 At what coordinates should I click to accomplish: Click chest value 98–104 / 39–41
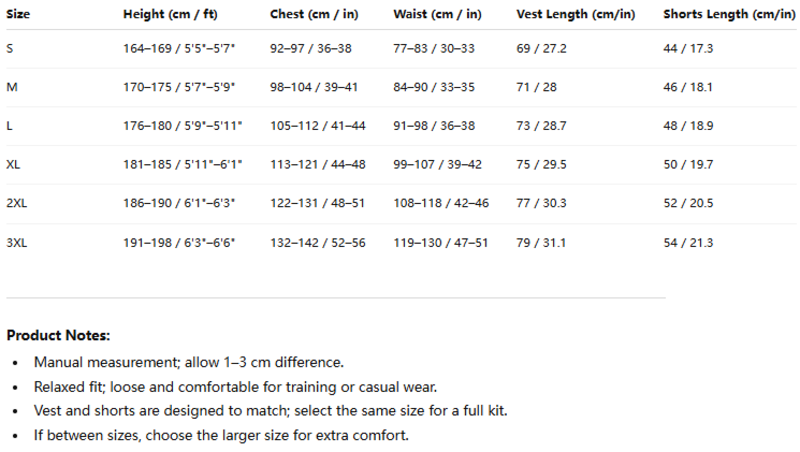point(314,87)
